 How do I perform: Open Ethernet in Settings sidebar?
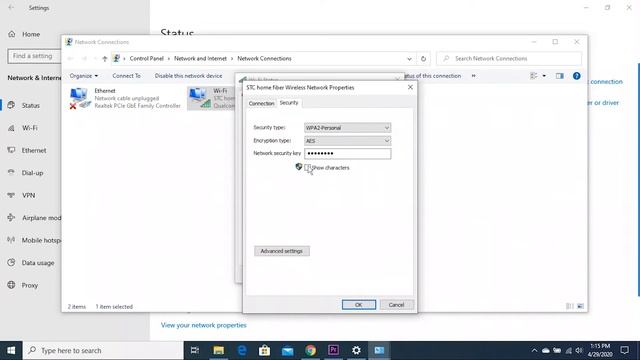[x=34, y=151]
